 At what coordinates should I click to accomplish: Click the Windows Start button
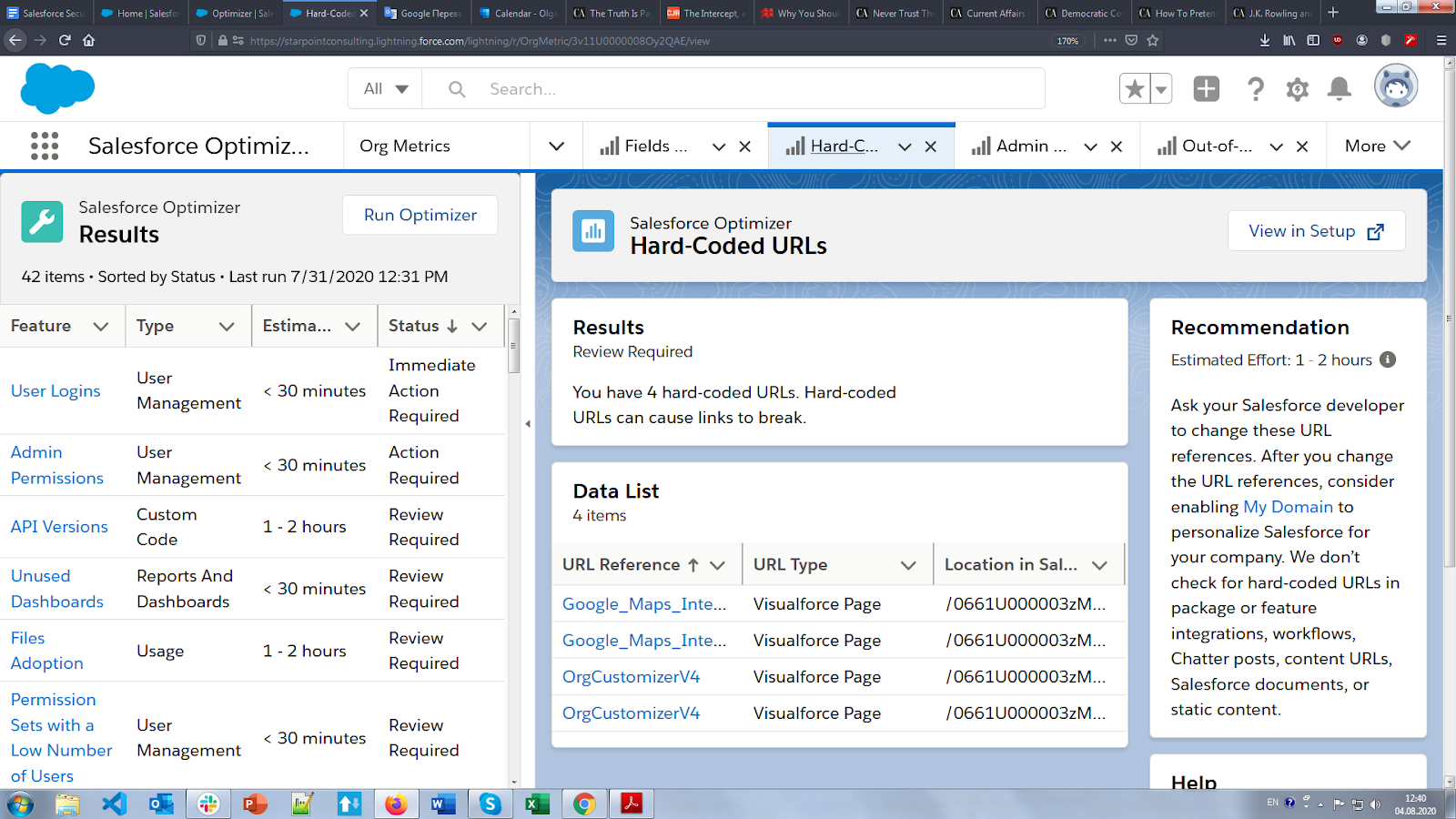[20, 804]
